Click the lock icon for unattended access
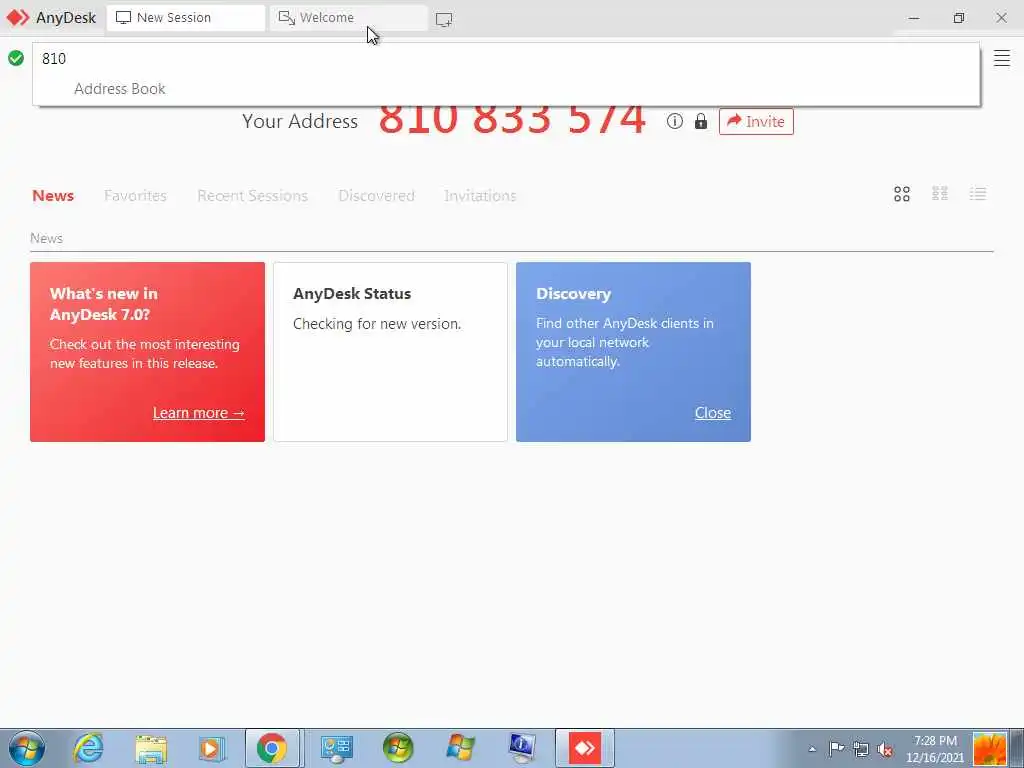Image resolution: width=1024 pixels, height=768 pixels. pyautogui.click(x=701, y=121)
